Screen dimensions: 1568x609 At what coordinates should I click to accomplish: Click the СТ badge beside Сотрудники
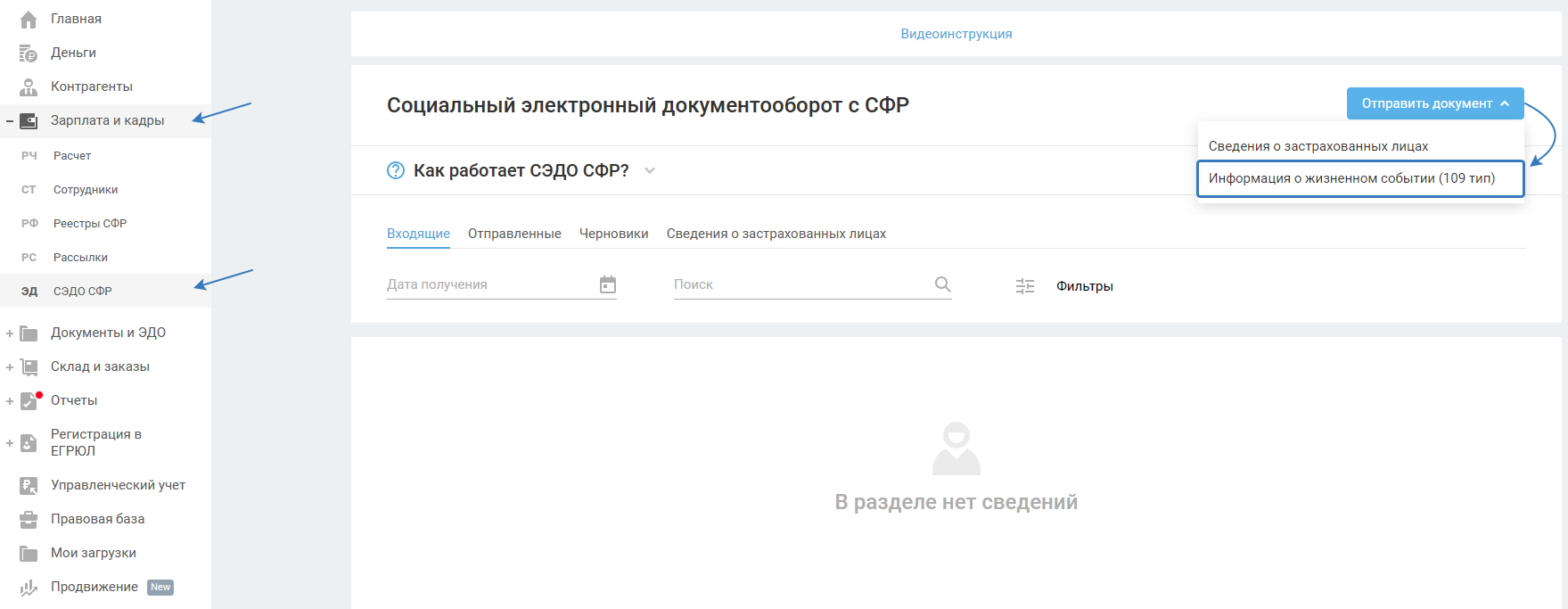pos(29,190)
